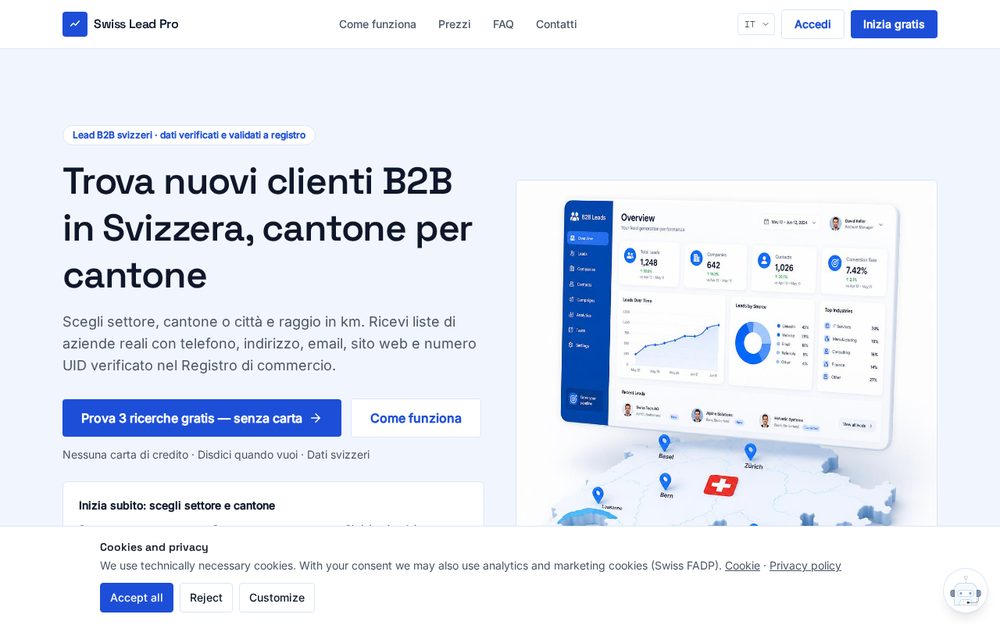Click text Nessuna carta di credito line
Image resolution: width=1000 pixels, height=625 pixels.
point(216,455)
